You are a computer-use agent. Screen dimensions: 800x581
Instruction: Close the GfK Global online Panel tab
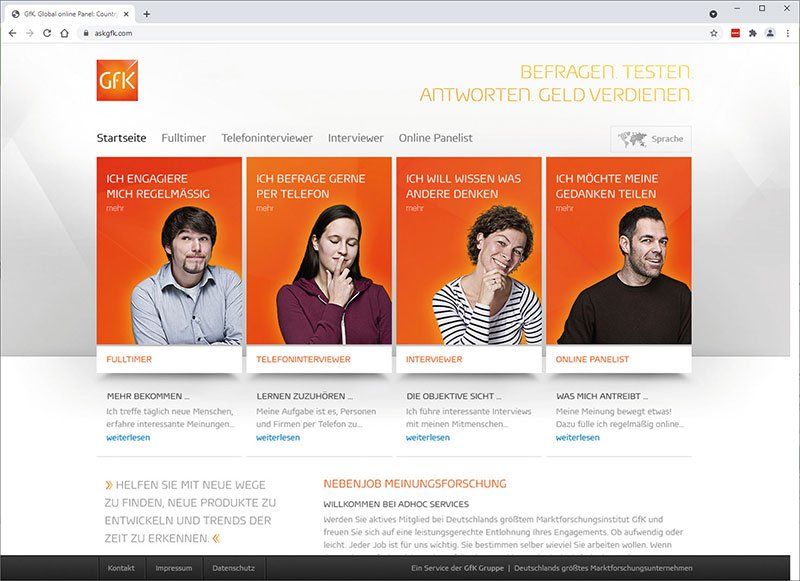(126, 14)
